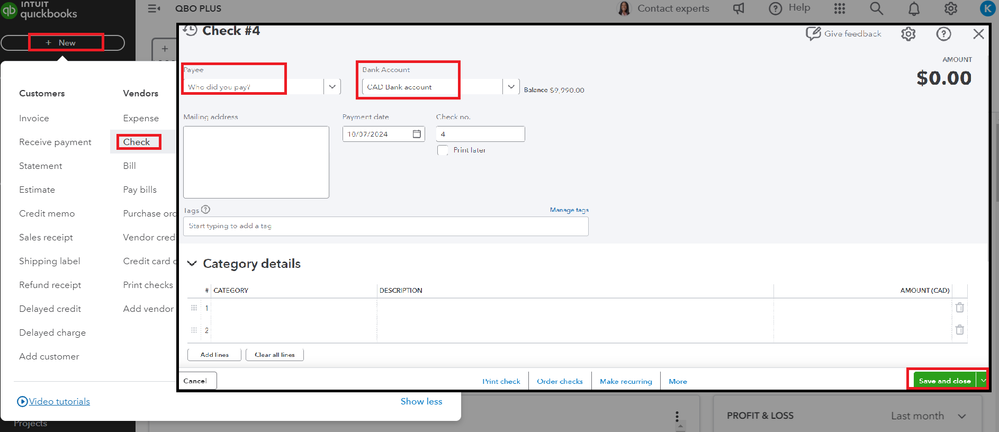Click the Clear all lines button

(275, 354)
